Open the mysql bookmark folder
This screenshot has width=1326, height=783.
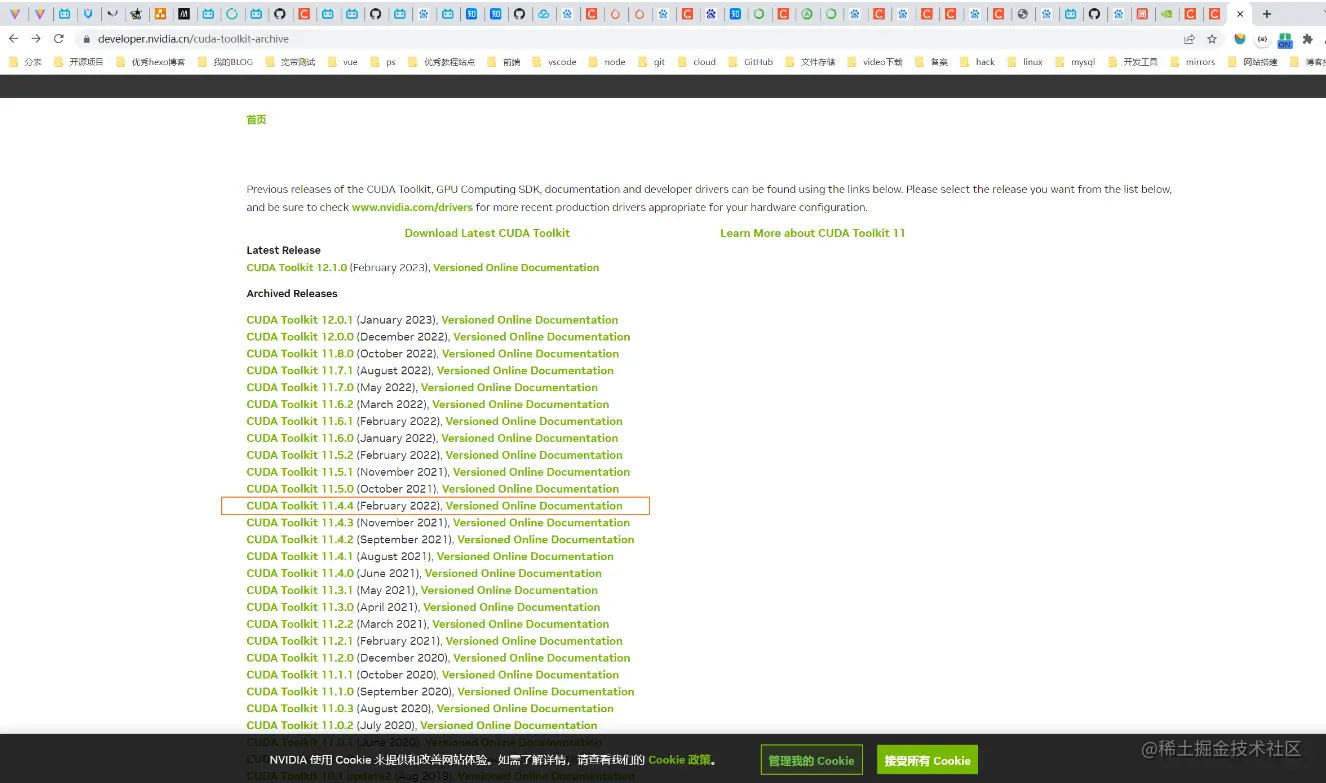pyautogui.click(x=1075, y=62)
